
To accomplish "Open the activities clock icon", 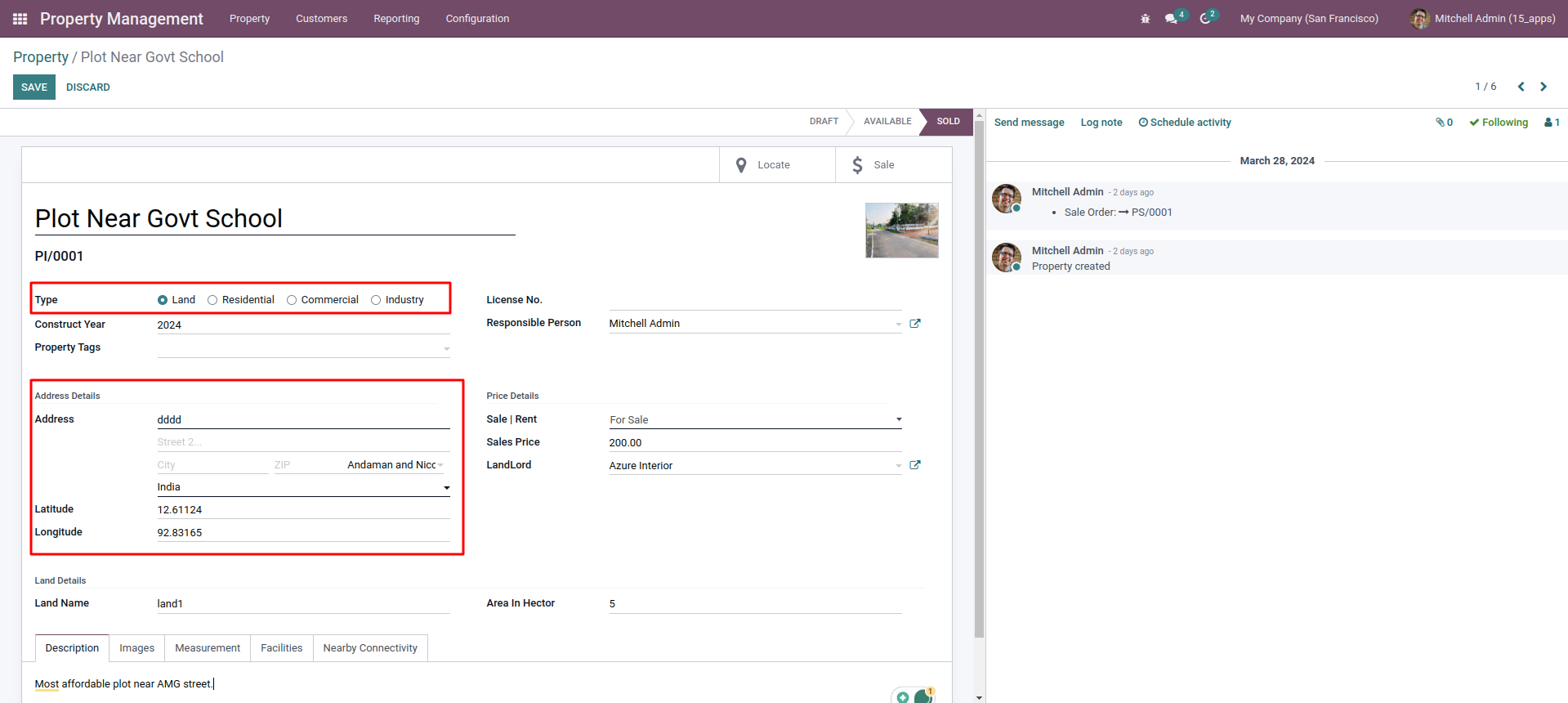I will click(x=1205, y=19).
